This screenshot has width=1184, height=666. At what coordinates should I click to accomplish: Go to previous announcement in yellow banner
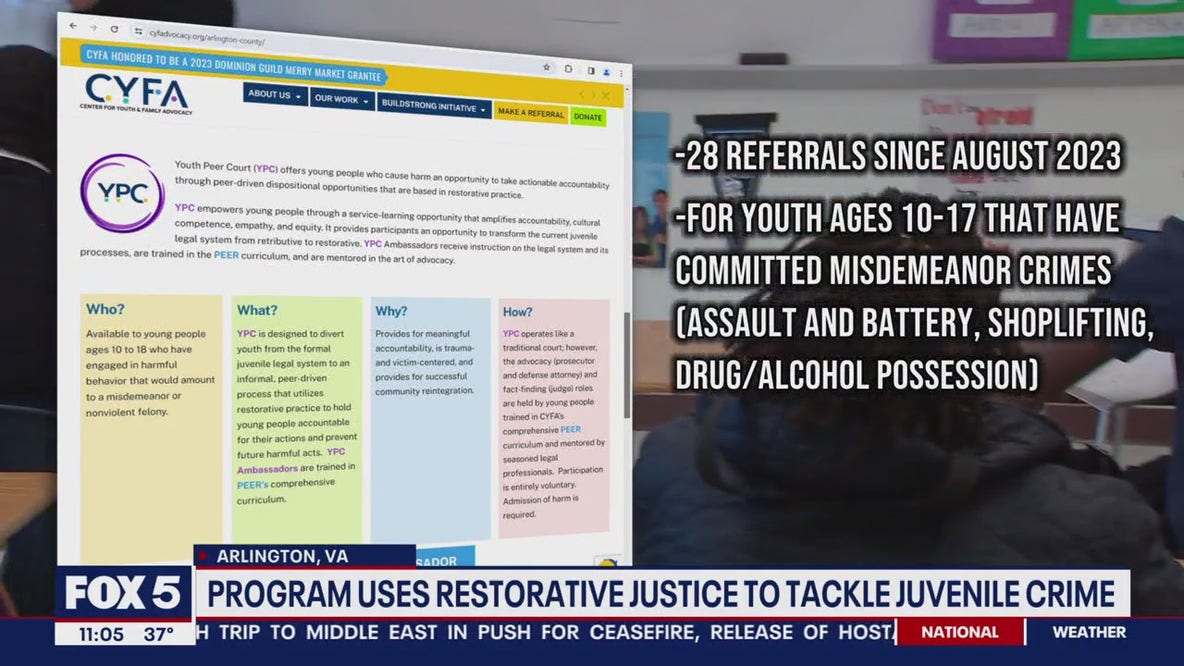click(x=581, y=94)
